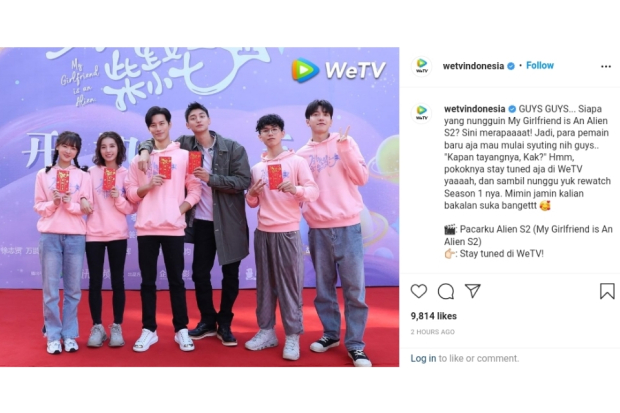Open the wetvindonesia username in the caption

pyautogui.click(x=474, y=108)
